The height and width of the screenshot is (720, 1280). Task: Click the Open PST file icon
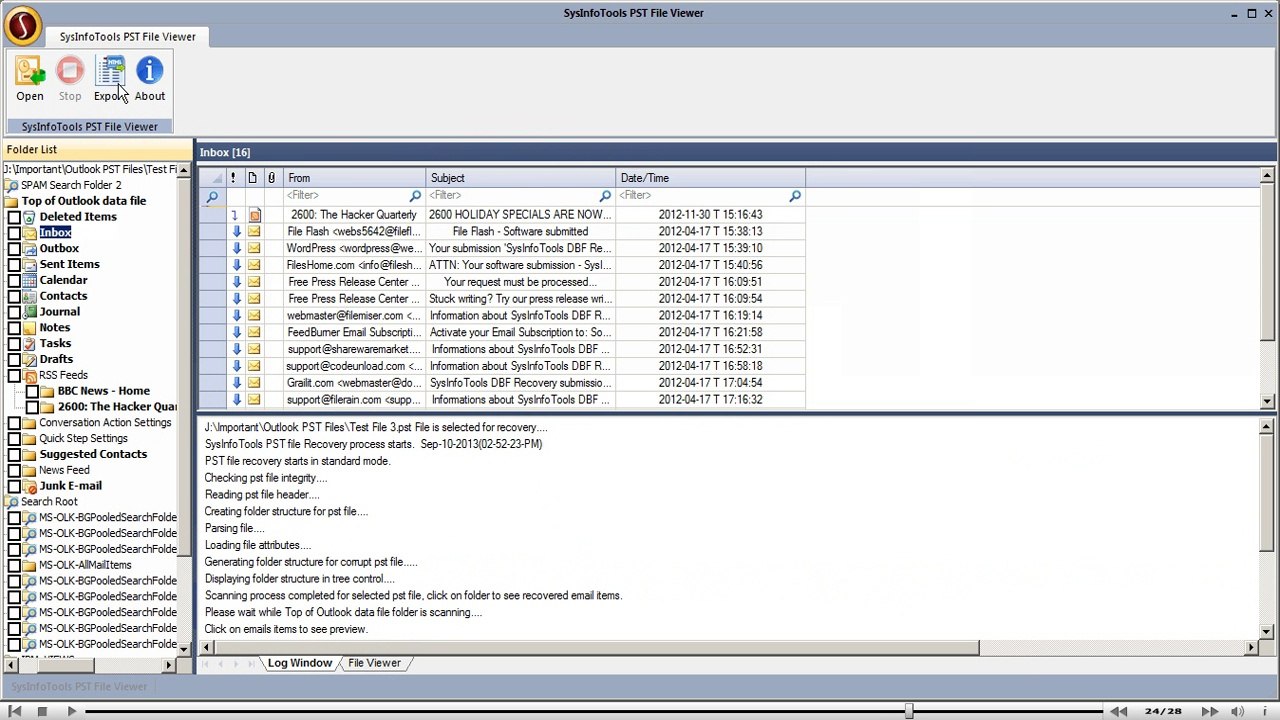[x=30, y=72]
